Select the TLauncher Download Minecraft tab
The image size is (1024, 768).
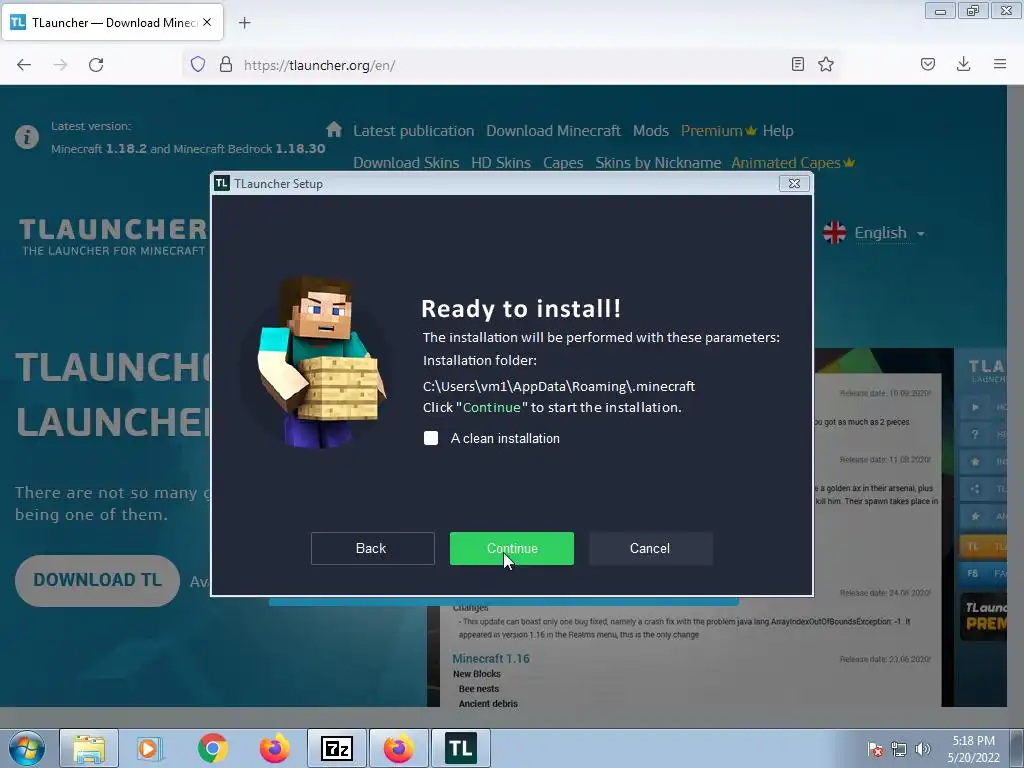point(112,22)
